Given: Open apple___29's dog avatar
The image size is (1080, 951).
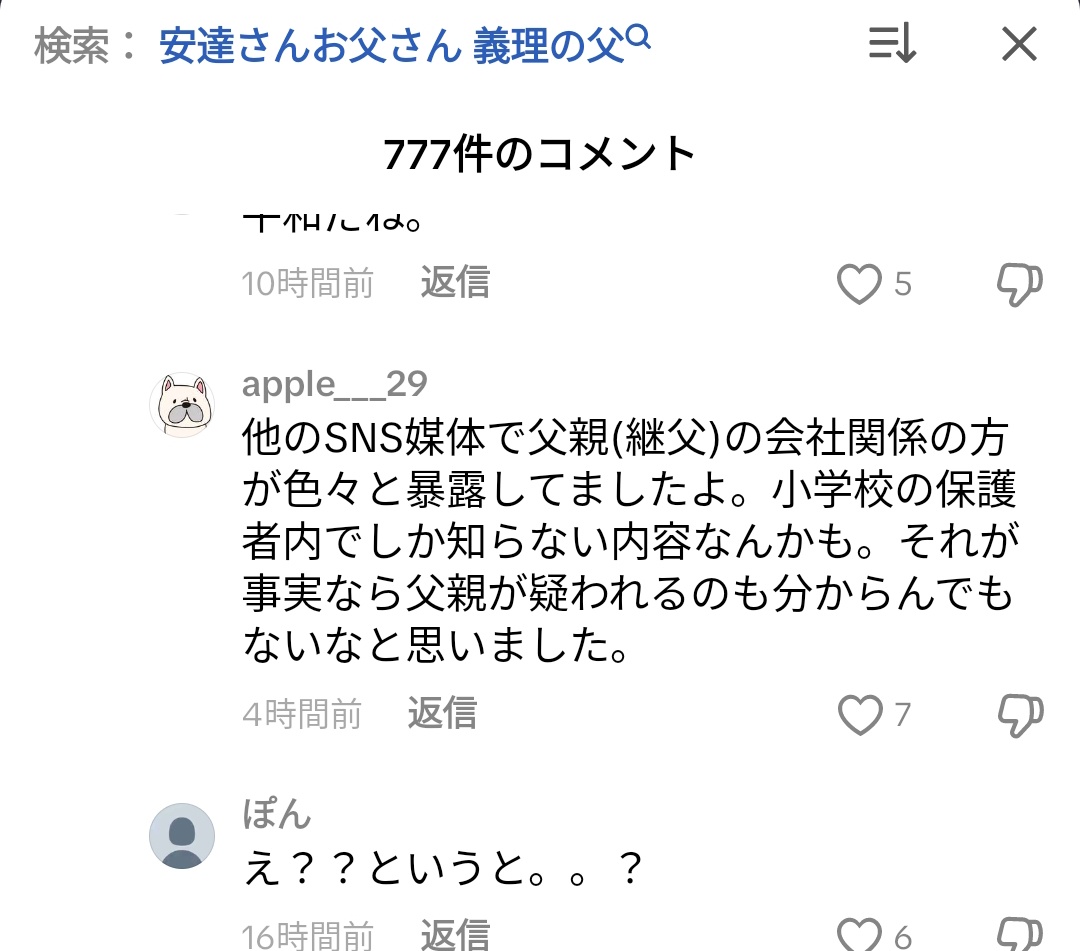Looking at the screenshot, I should 182,405.
